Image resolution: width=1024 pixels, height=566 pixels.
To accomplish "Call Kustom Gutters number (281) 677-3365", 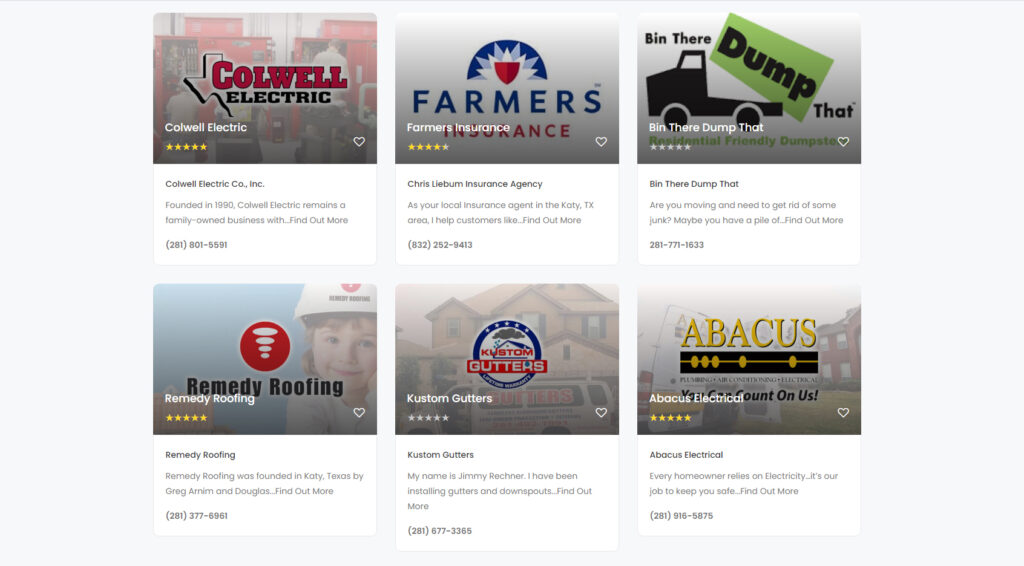I will click(440, 531).
